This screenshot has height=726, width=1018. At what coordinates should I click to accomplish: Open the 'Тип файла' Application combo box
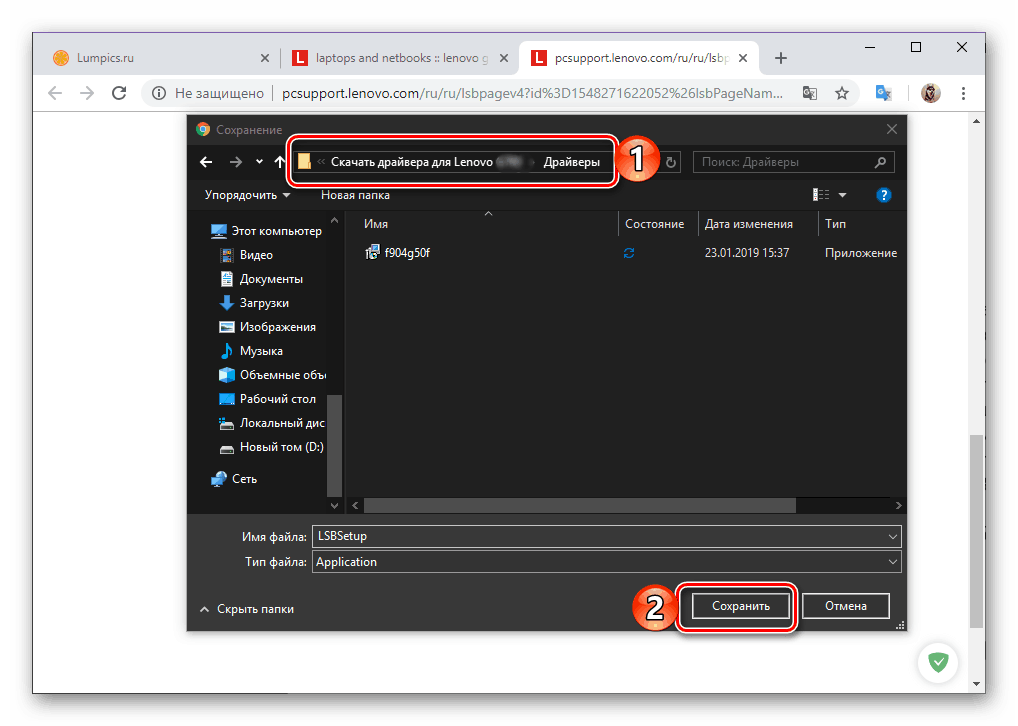click(606, 562)
